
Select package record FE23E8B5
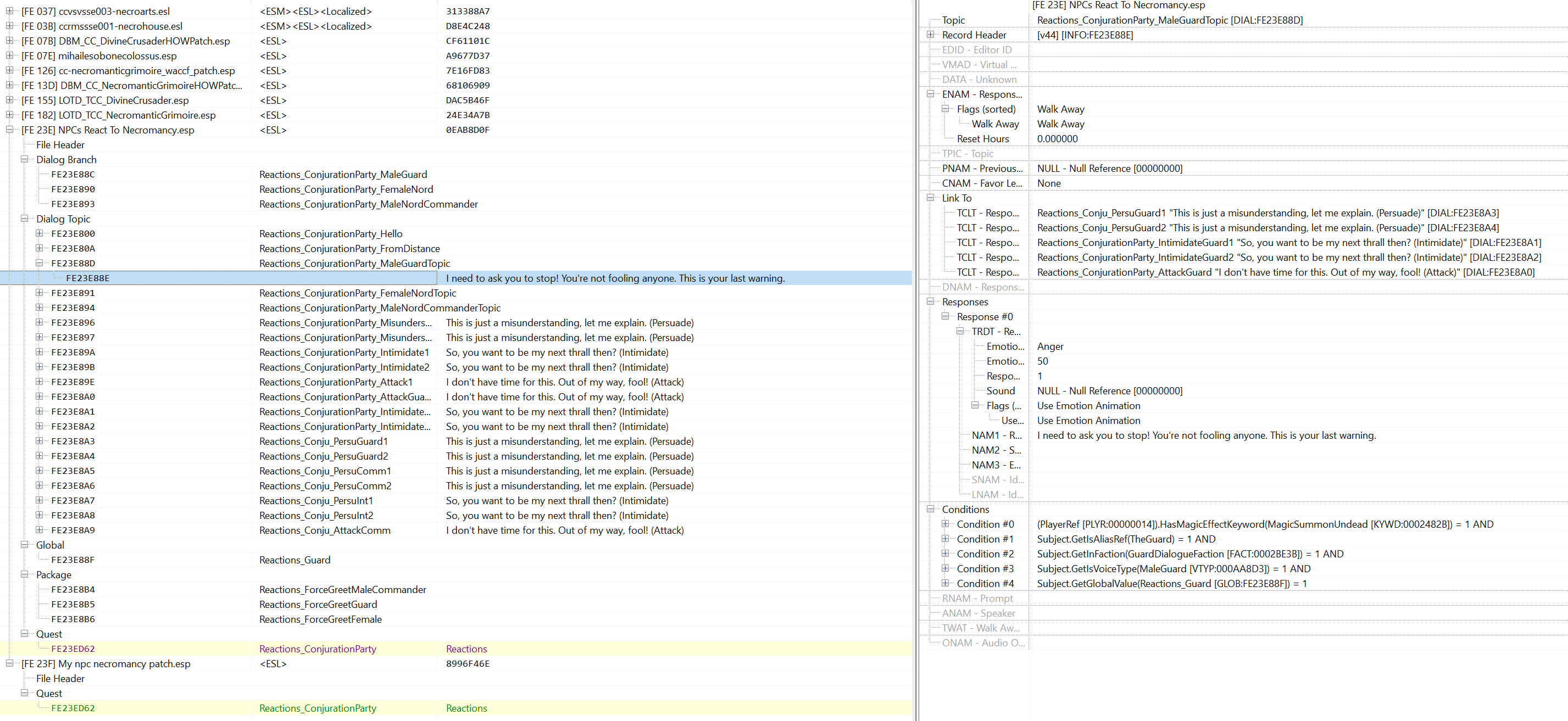(73, 604)
